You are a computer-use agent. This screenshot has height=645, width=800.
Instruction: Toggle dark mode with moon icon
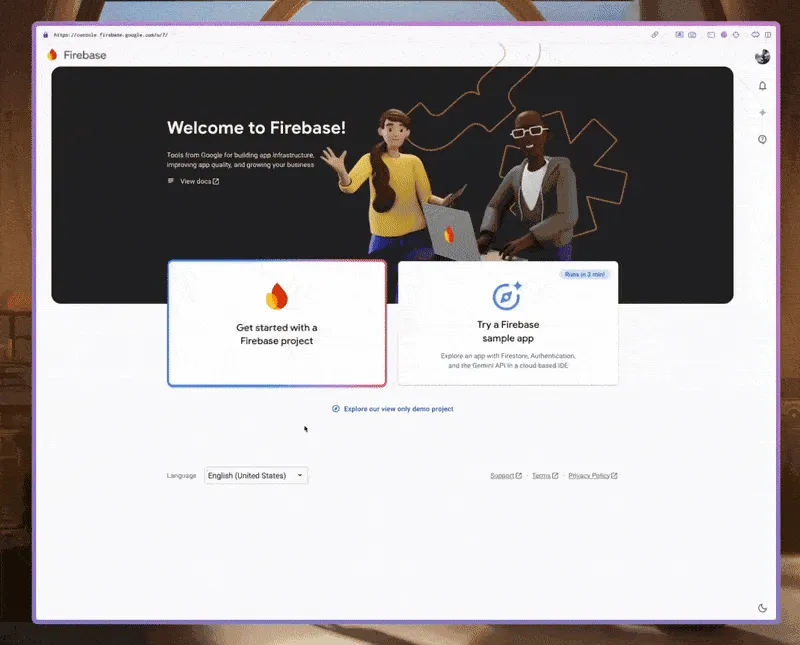(x=763, y=607)
